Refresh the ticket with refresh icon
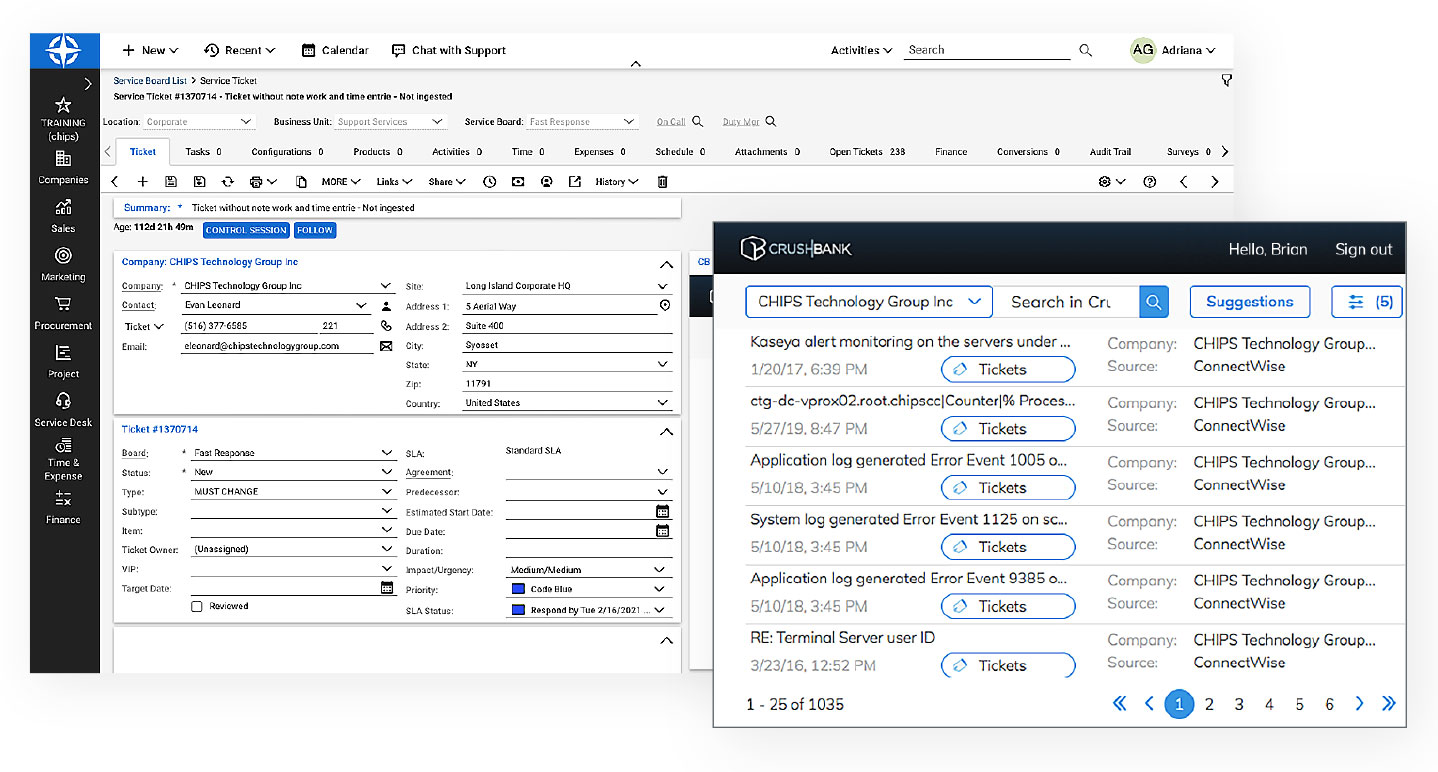Screen dimensions: 1438x772 [228, 182]
